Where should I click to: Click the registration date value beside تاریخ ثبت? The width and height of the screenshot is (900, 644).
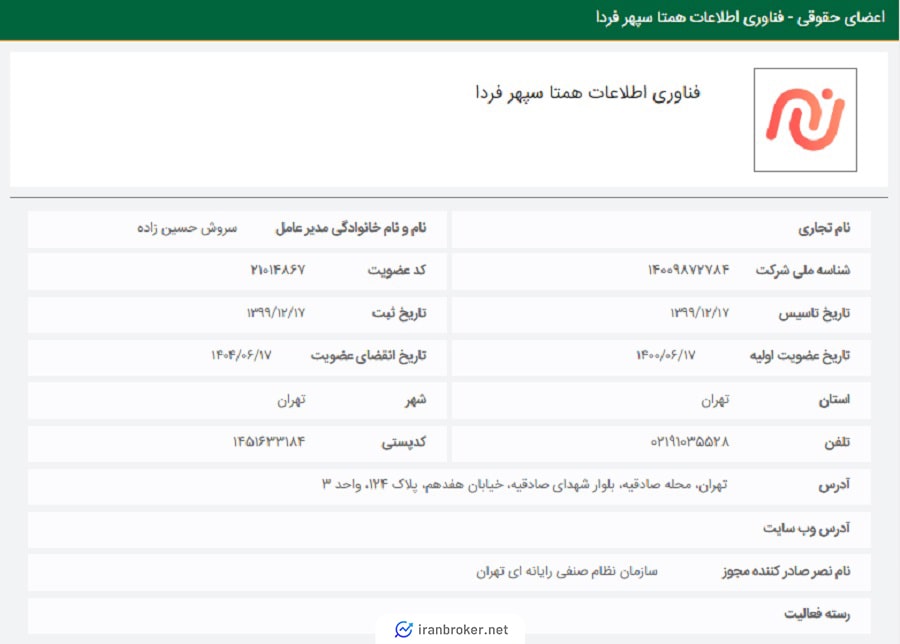pos(276,313)
